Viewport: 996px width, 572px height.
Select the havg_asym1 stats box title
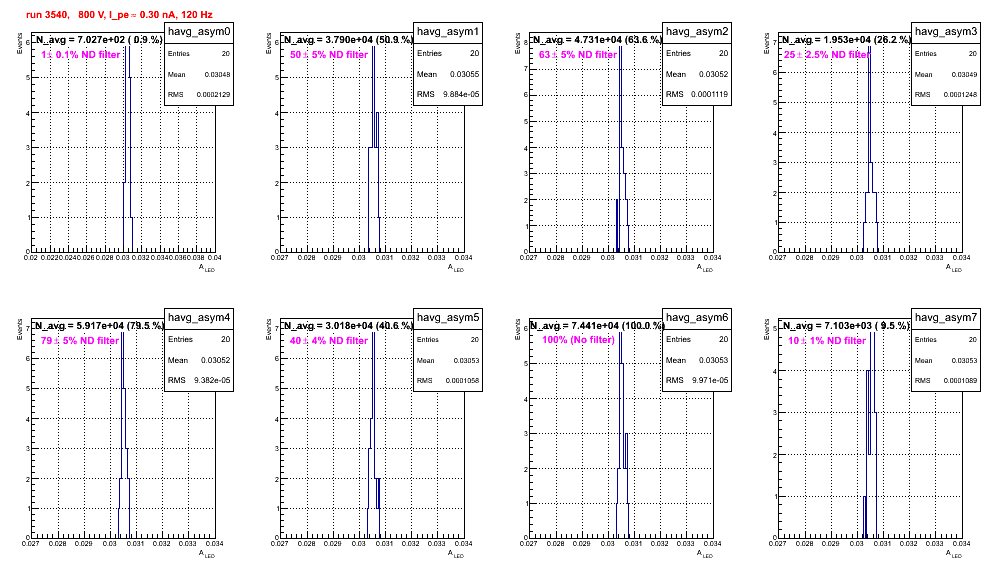tap(448, 31)
